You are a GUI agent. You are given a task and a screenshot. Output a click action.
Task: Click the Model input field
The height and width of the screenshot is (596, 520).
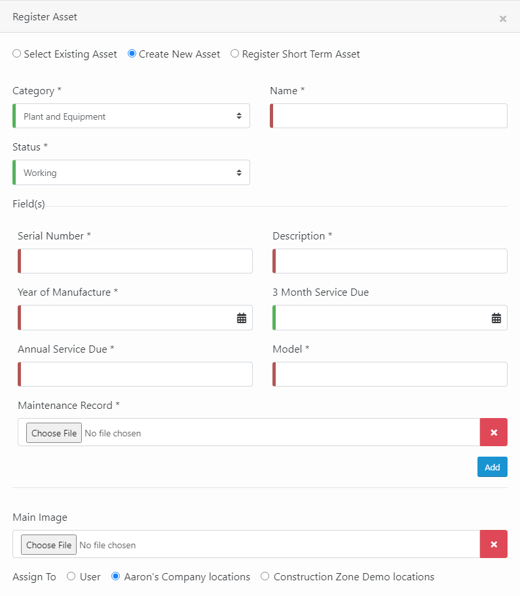point(390,374)
